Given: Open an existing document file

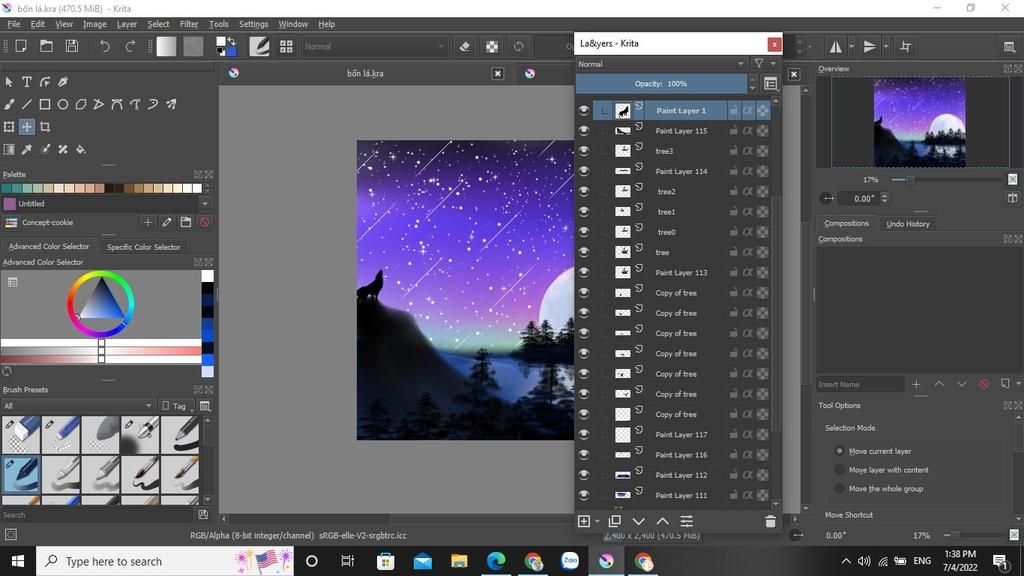Looking at the screenshot, I should [46, 46].
